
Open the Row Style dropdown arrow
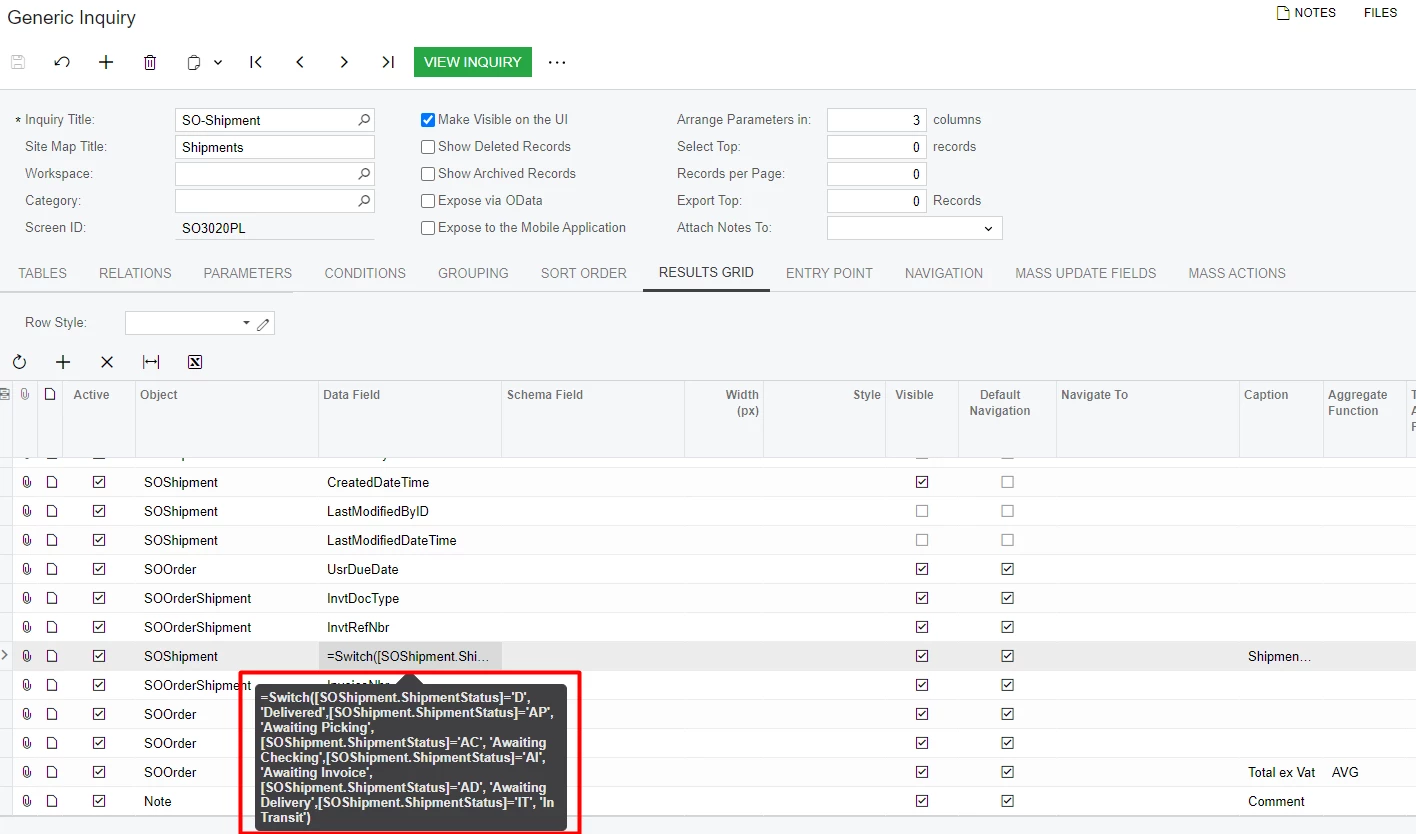pyautogui.click(x=246, y=323)
